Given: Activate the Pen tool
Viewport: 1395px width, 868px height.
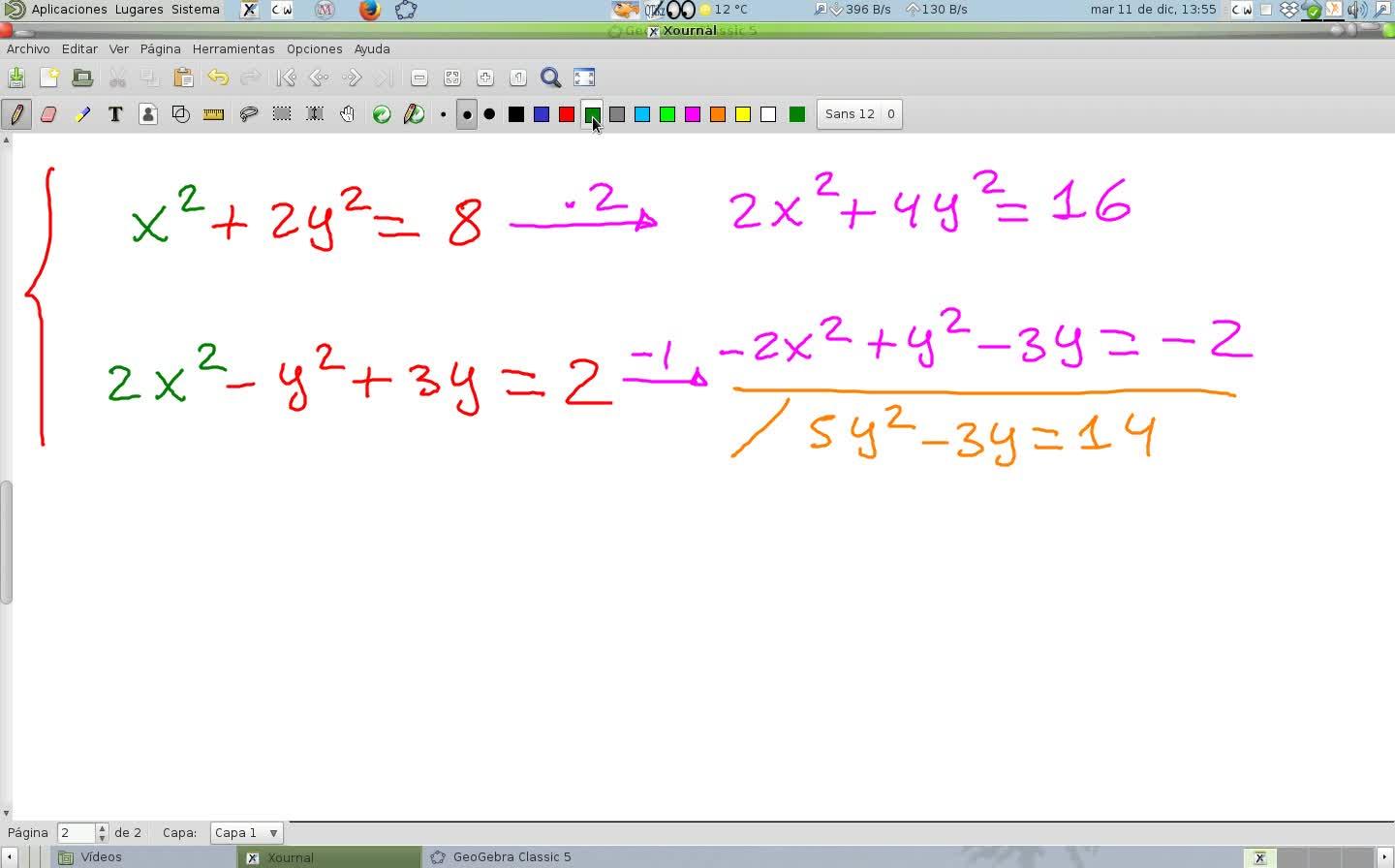Looking at the screenshot, I should click(16, 114).
